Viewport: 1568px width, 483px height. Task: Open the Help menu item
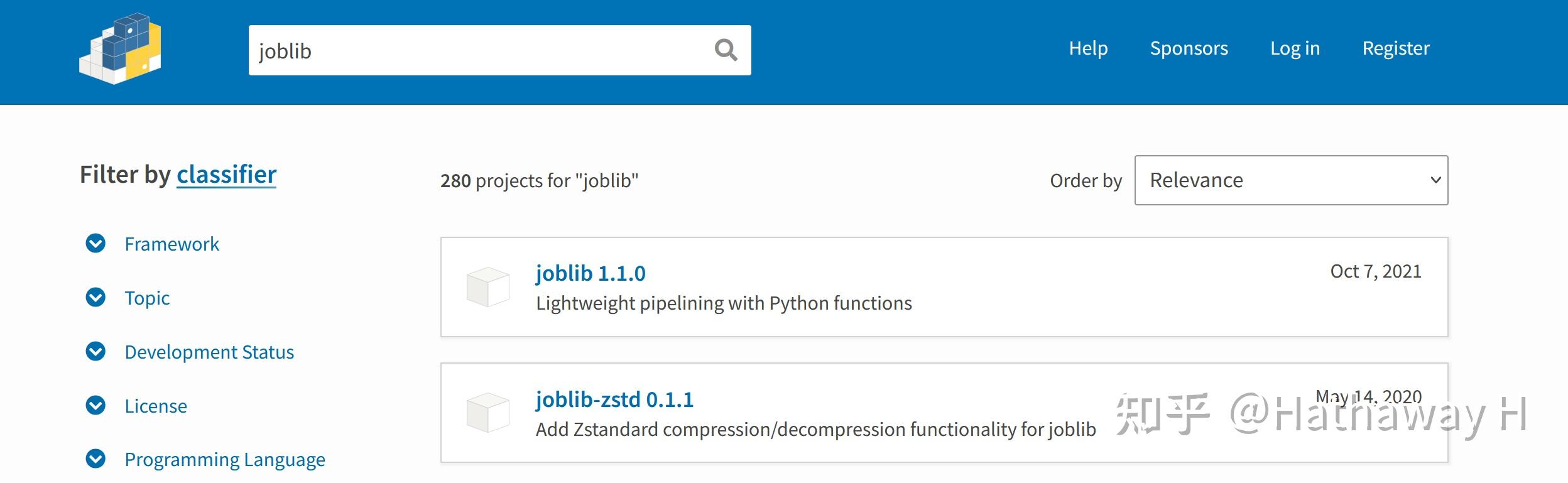(x=1088, y=48)
